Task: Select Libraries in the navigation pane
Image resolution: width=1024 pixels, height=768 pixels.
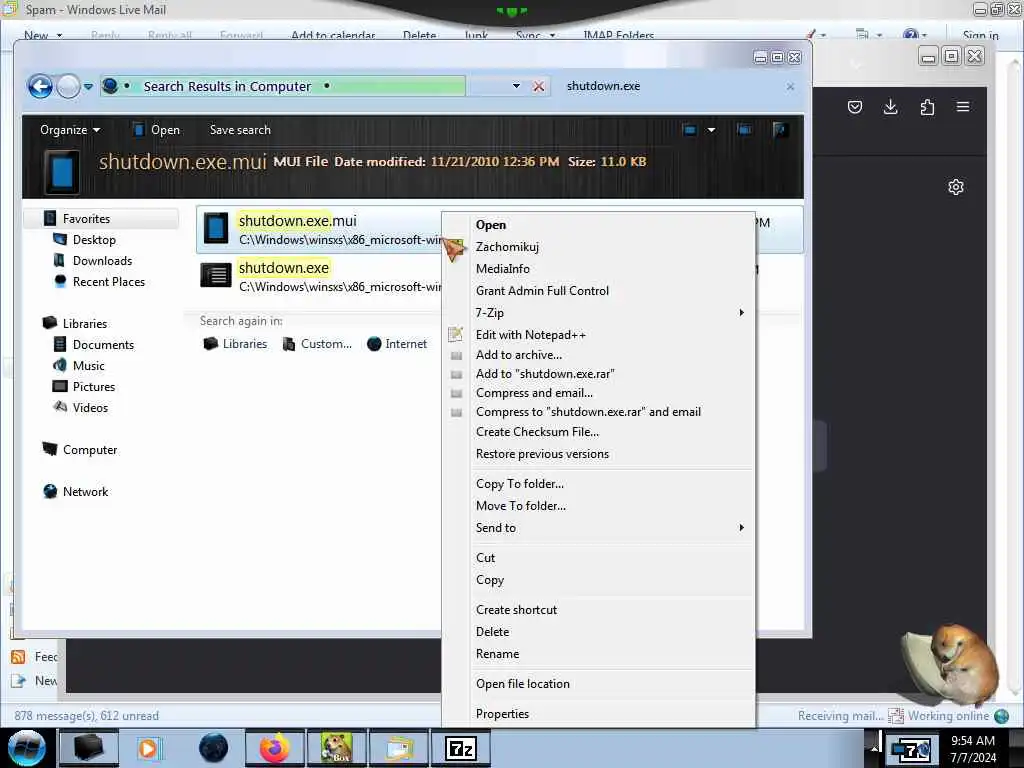Action: click(84, 323)
